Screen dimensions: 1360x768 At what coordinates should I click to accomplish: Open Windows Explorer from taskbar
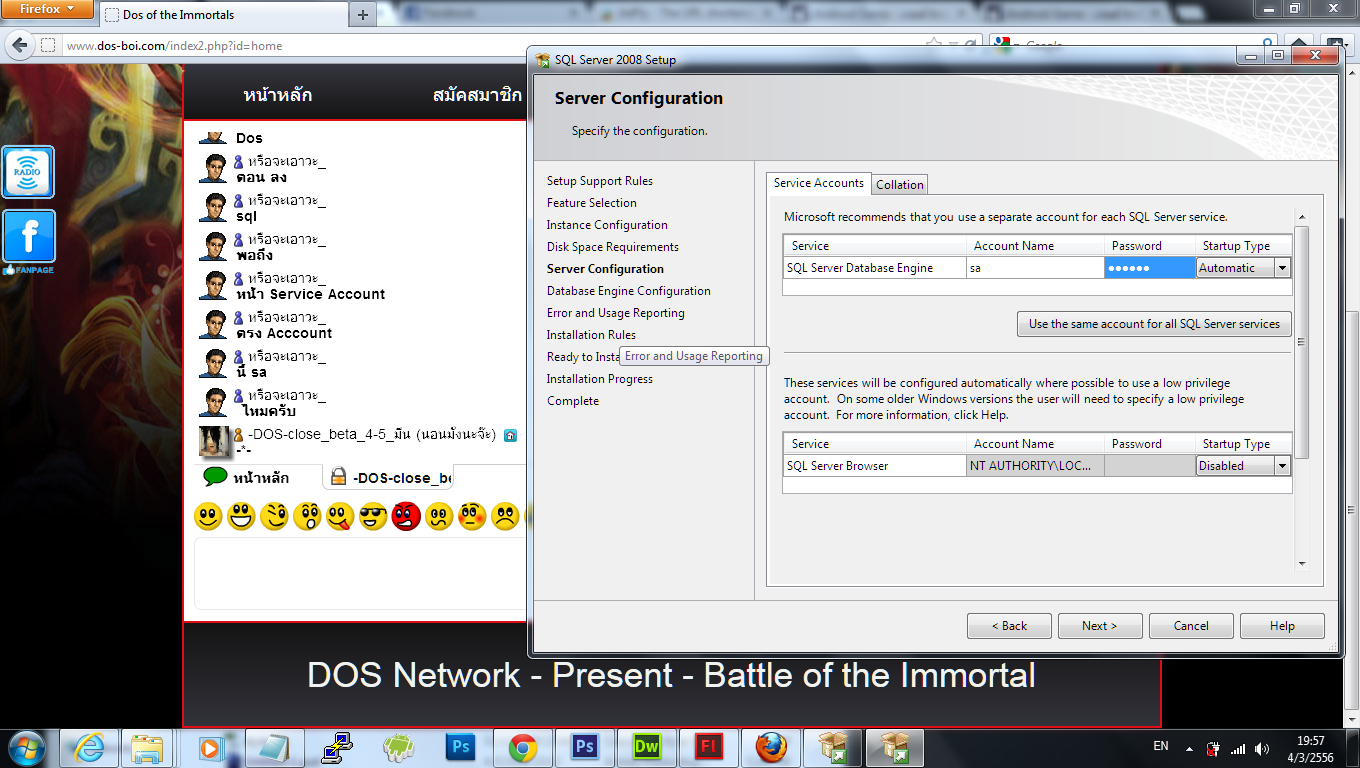click(x=148, y=747)
